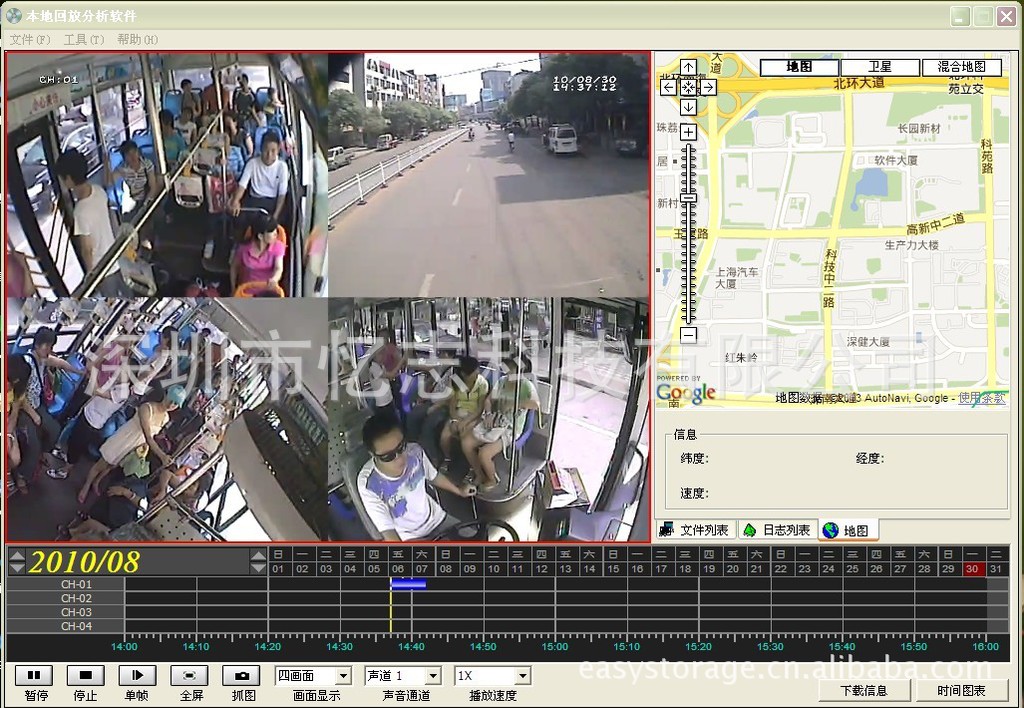The image size is (1024, 708).
Task: Click the Google logo on the map
Action: [686, 393]
